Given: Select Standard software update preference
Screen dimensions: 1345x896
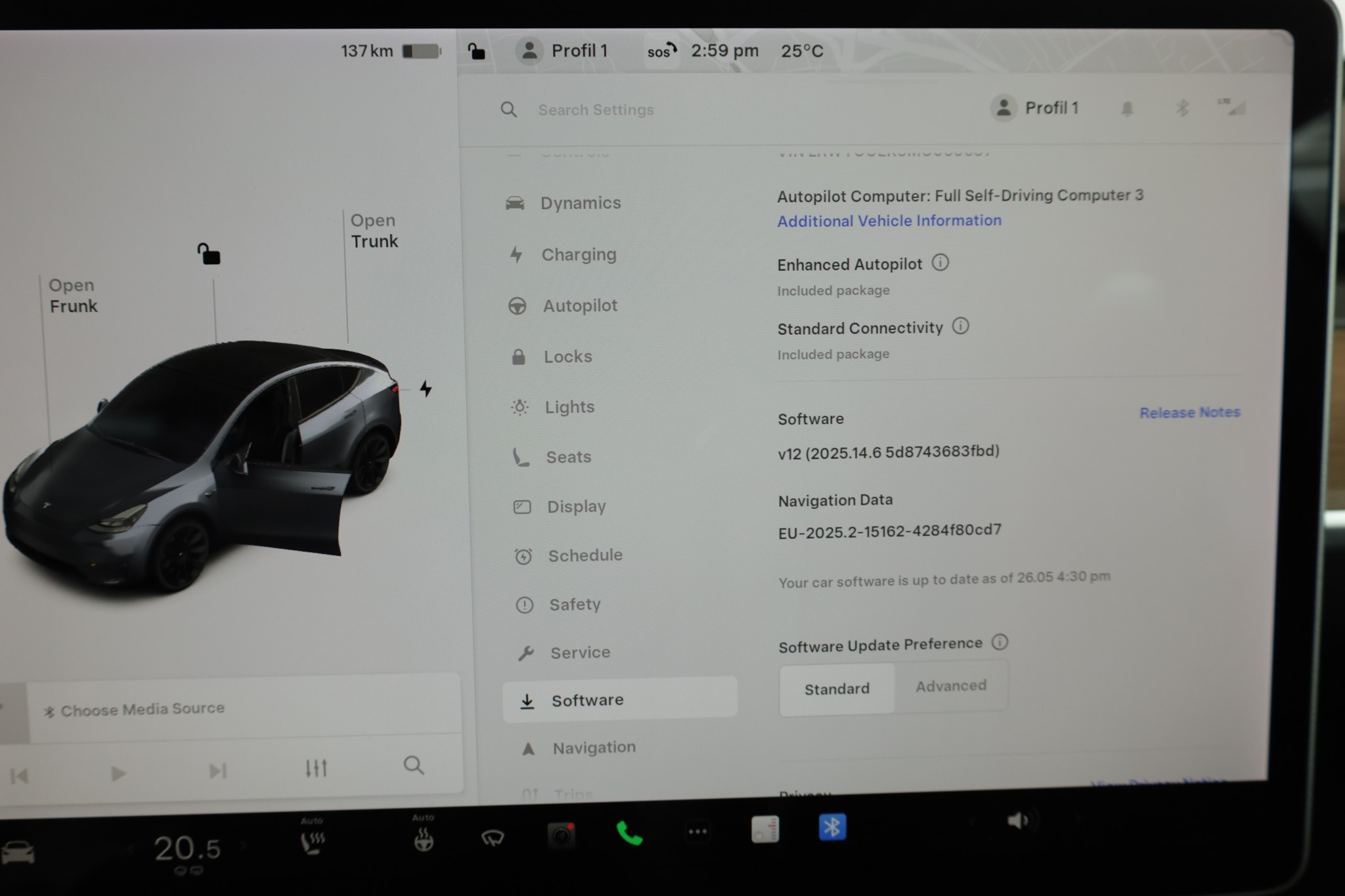Looking at the screenshot, I should click(837, 689).
